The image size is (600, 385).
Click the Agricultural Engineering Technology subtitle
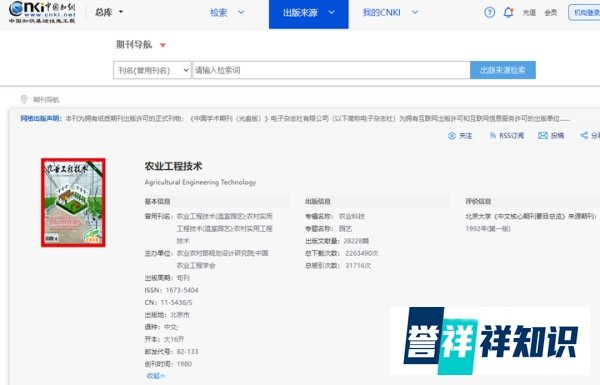pyautogui.click(x=200, y=182)
